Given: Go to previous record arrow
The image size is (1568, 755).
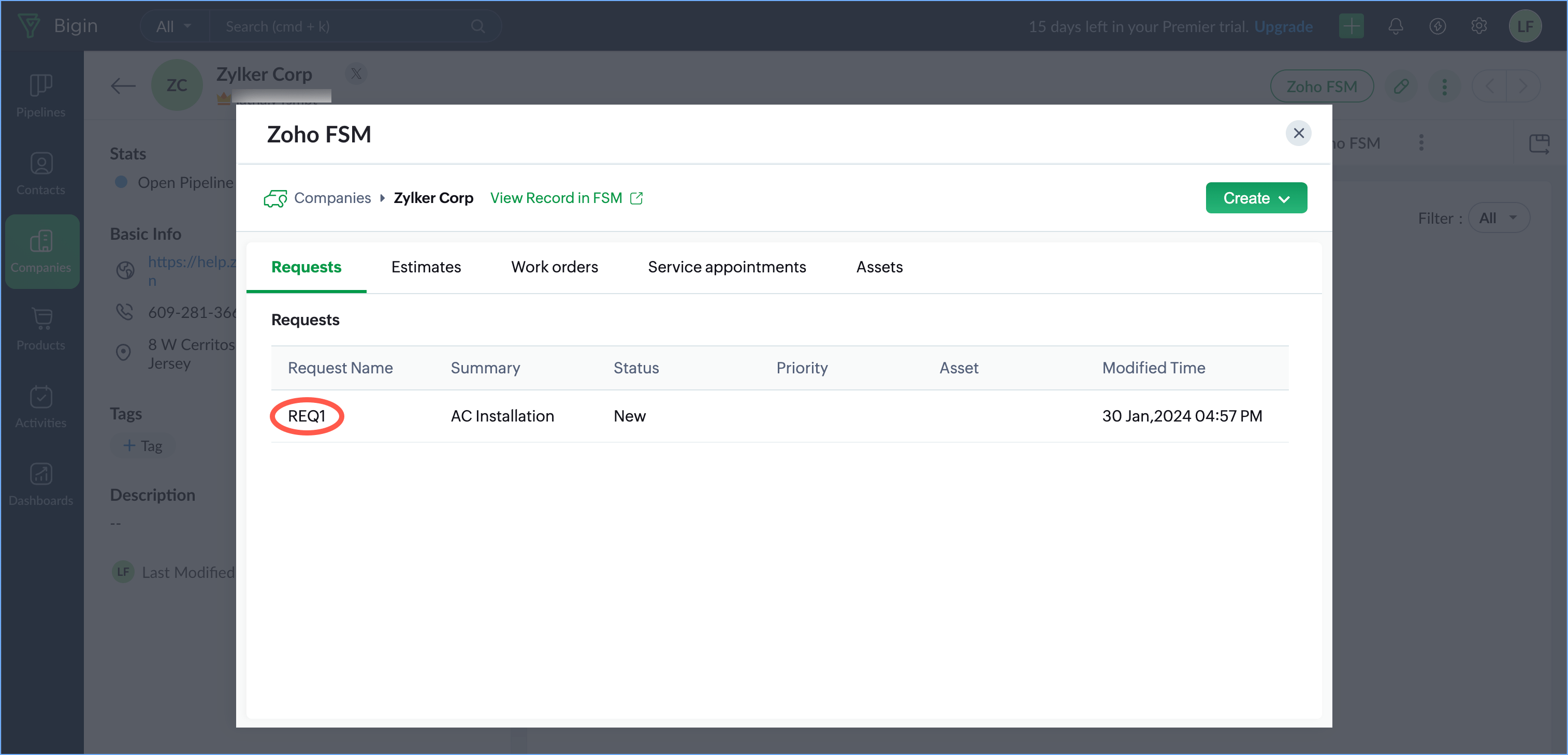Looking at the screenshot, I should 1489,86.
